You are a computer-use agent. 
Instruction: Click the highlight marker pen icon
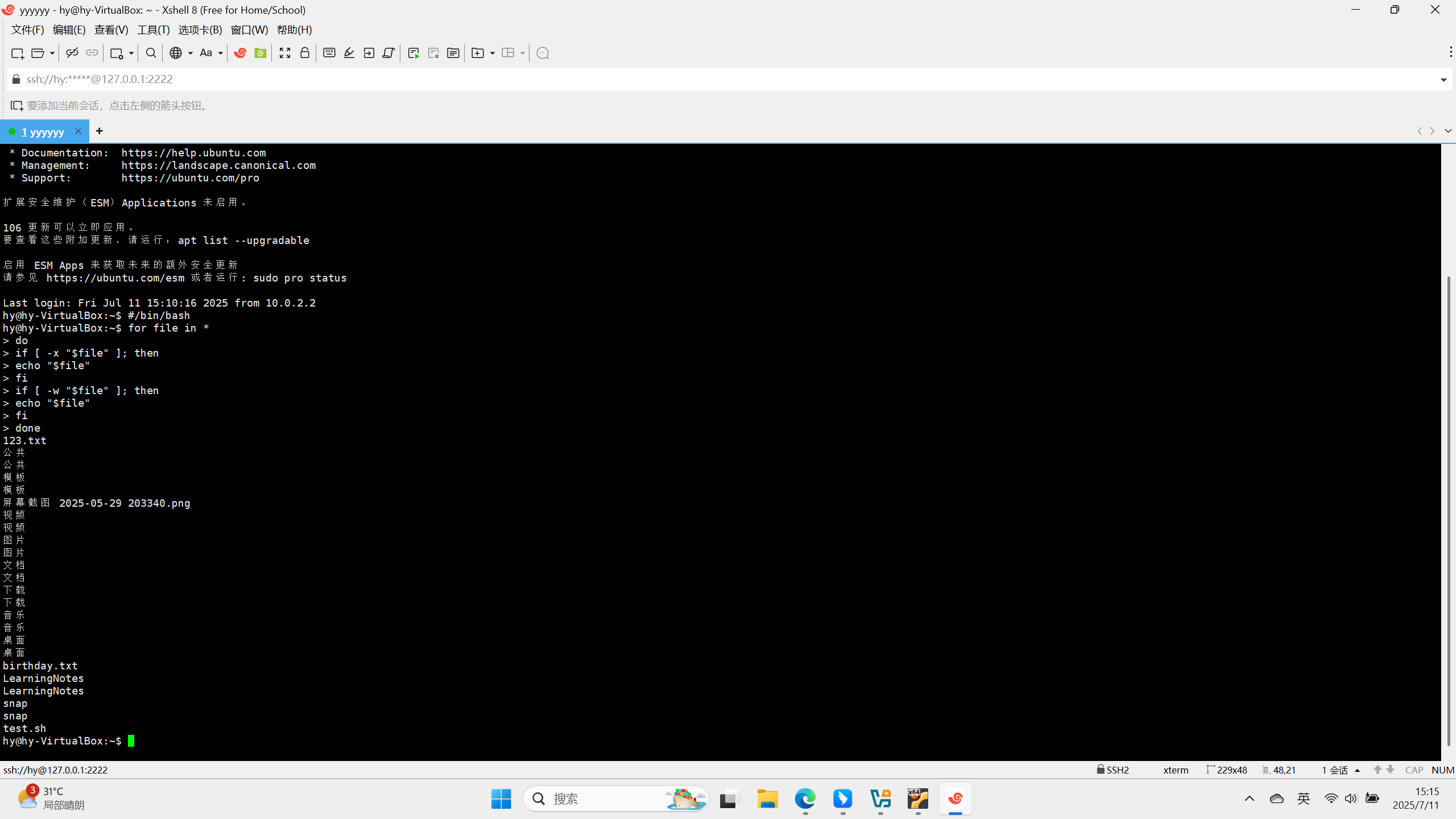[x=349, y=53]
